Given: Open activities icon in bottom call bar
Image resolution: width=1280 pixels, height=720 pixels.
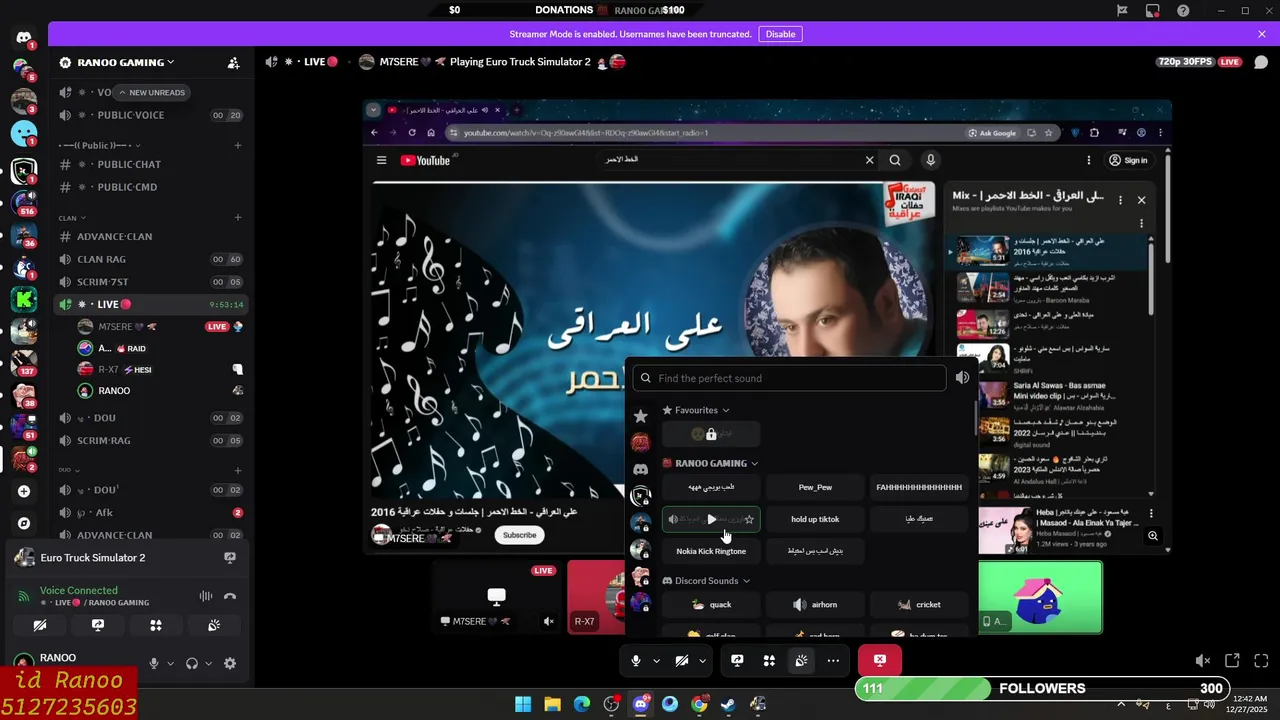Looking at the screenshot, I should click(x=769, y=660).
